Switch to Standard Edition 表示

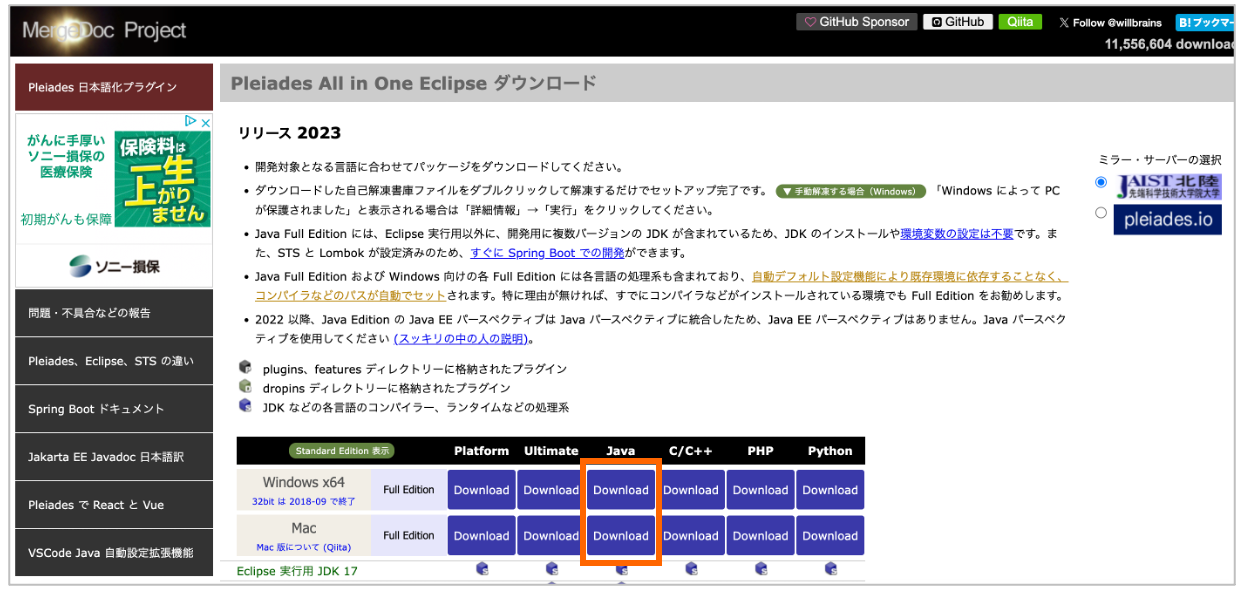pos(342,451)
